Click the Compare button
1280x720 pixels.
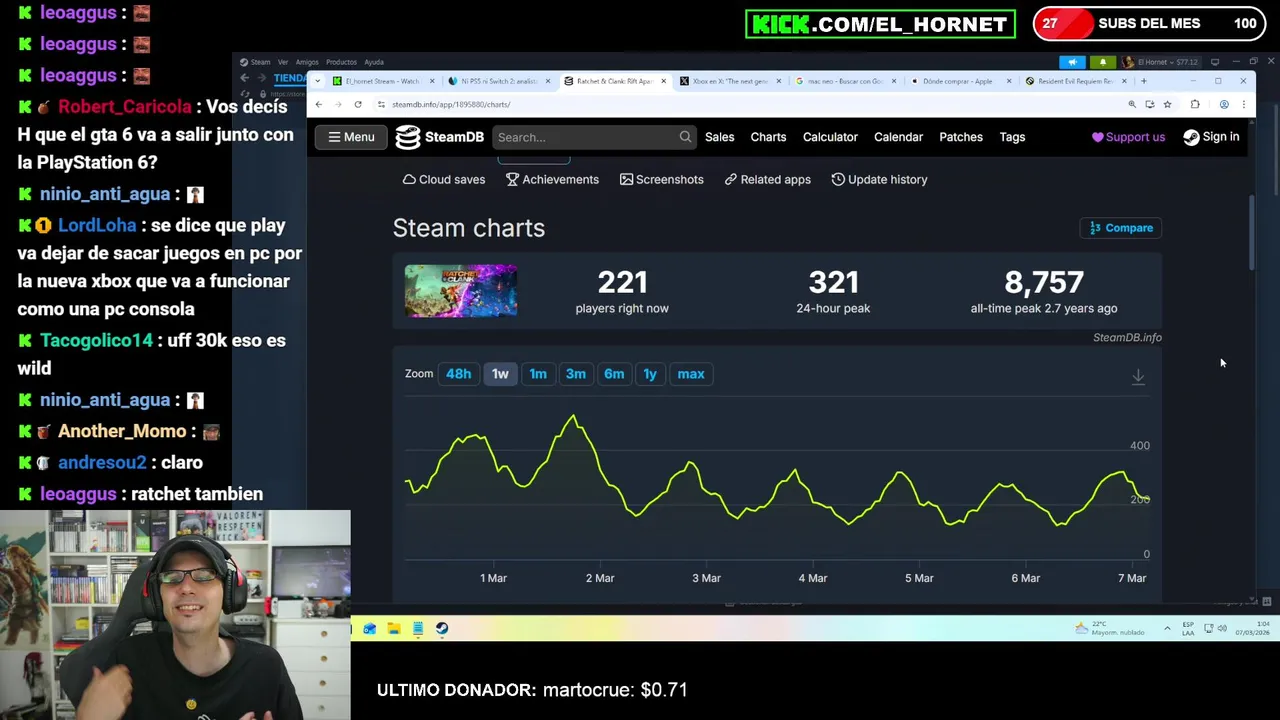click(1121, 228)
